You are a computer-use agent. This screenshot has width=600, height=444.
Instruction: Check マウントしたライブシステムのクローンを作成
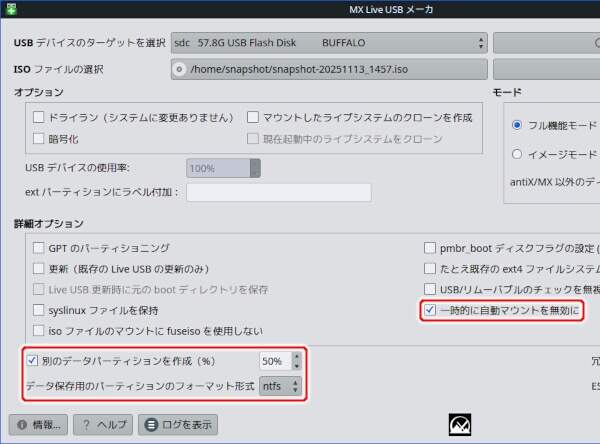coord(253,117)
